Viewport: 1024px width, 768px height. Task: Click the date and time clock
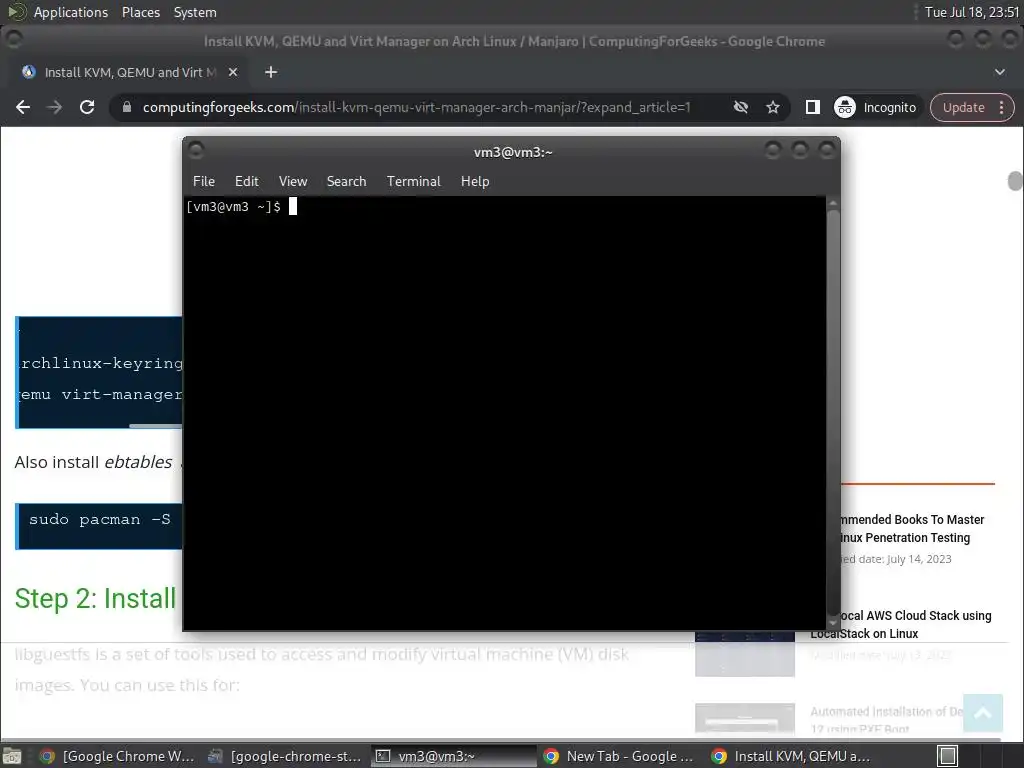click(x=972, y=12)
